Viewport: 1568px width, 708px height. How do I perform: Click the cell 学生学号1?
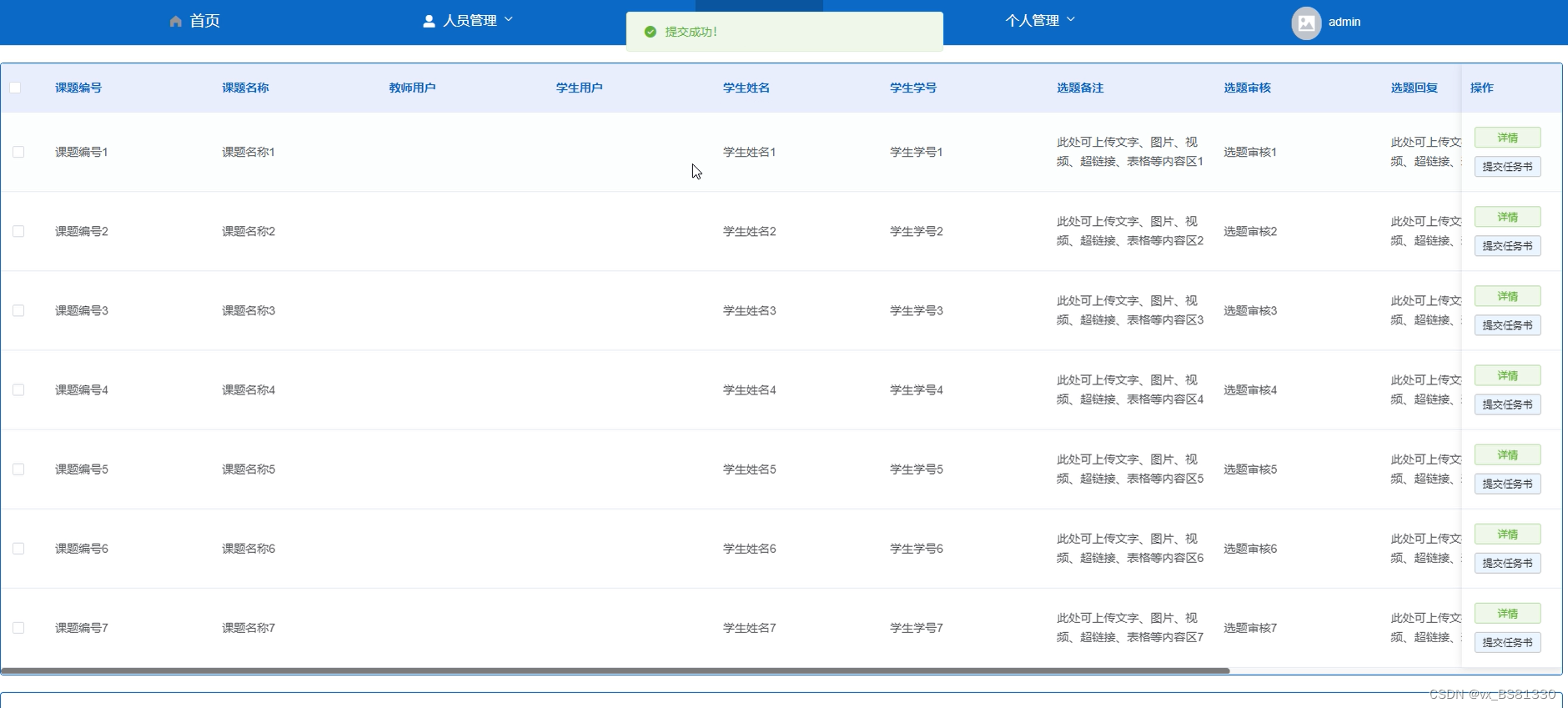click(917, 152)
